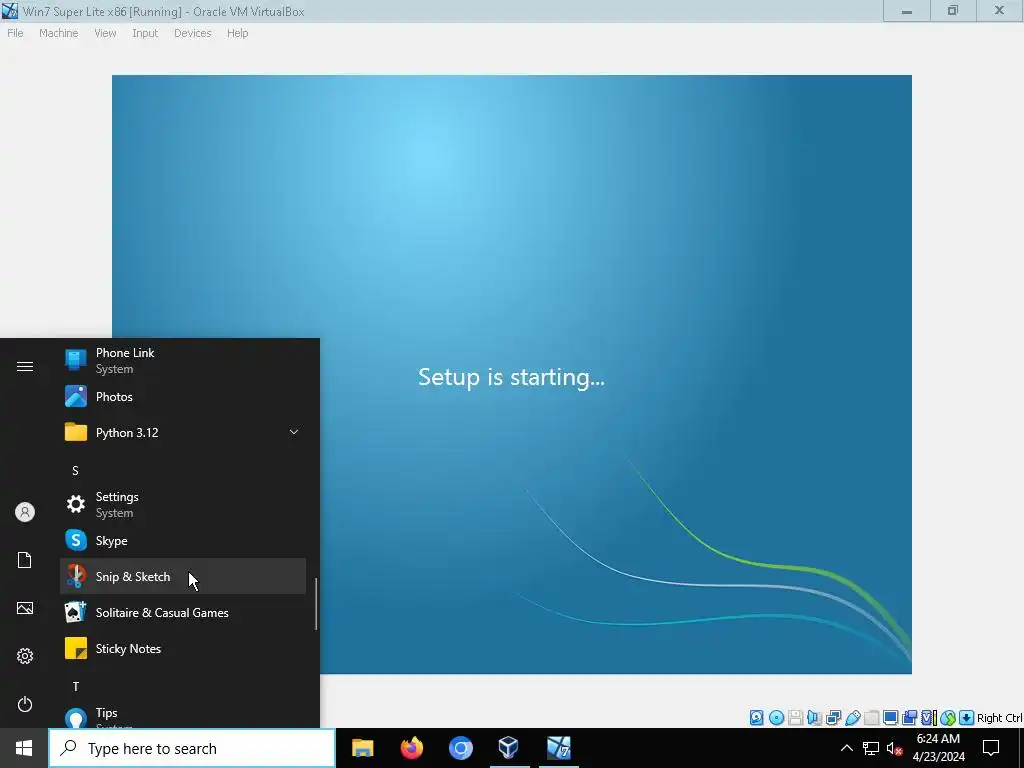Click the taskbar search box
The height and width of the screenshot is (768, 1024).
192,748
